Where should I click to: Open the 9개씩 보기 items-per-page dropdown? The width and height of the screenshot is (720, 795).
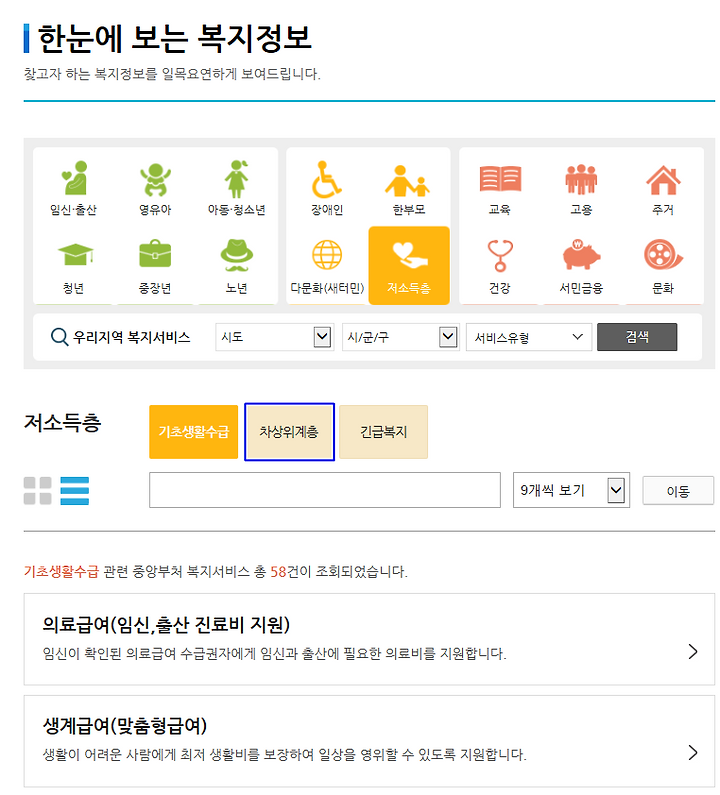[x=571, y=490]
